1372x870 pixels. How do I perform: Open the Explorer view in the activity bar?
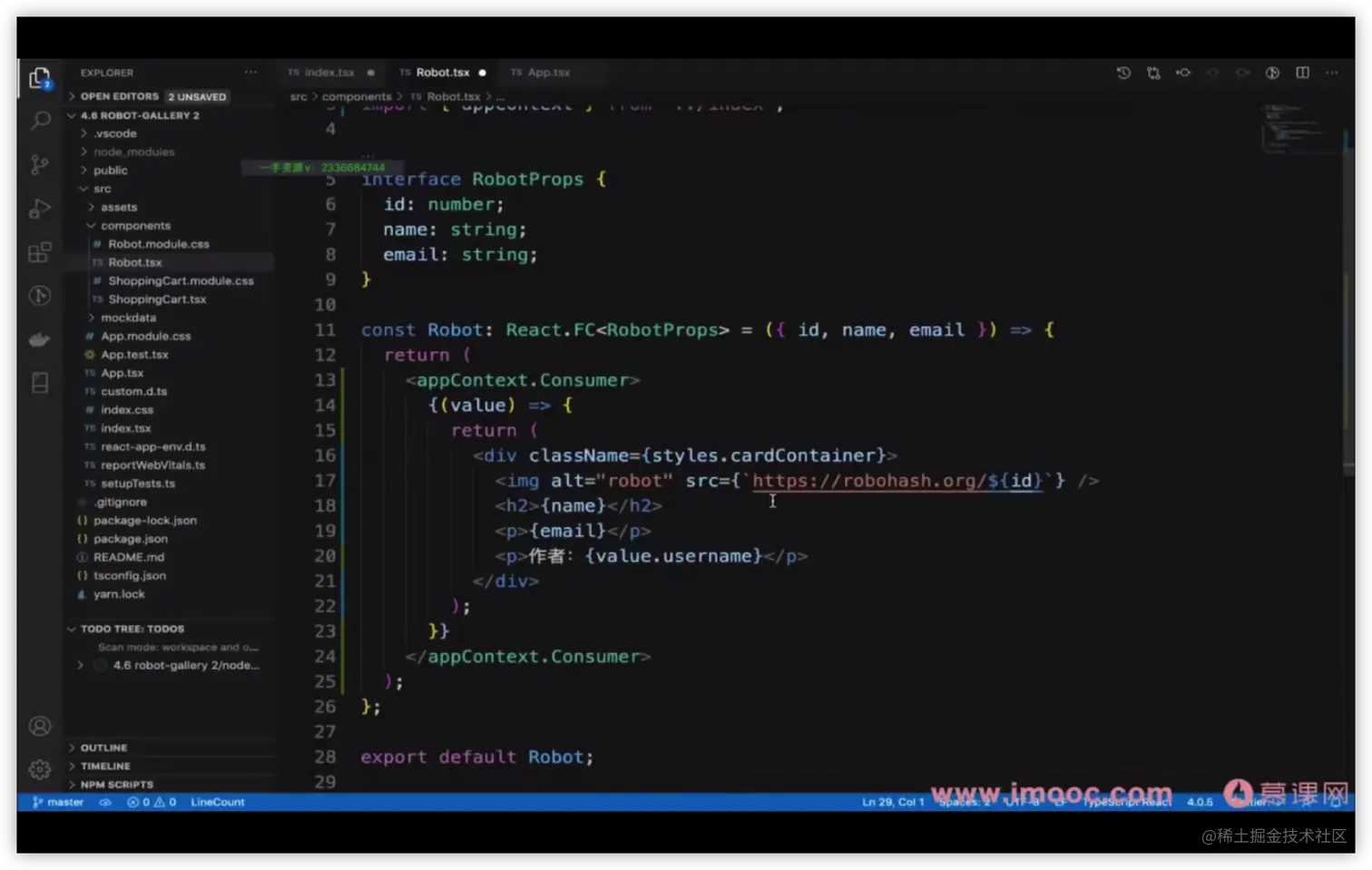click(x=40, y=80)
